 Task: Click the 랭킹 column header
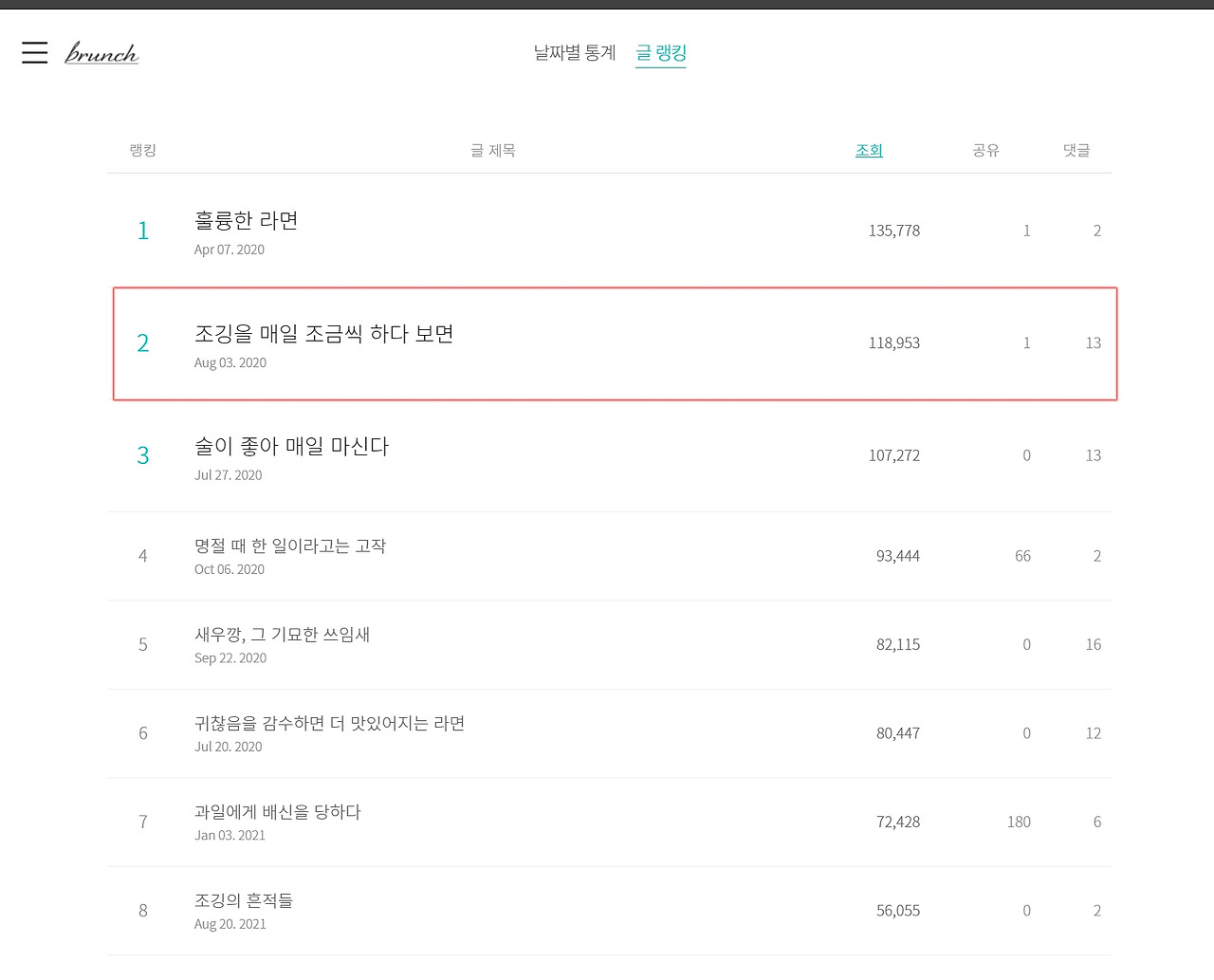[143, 150]
